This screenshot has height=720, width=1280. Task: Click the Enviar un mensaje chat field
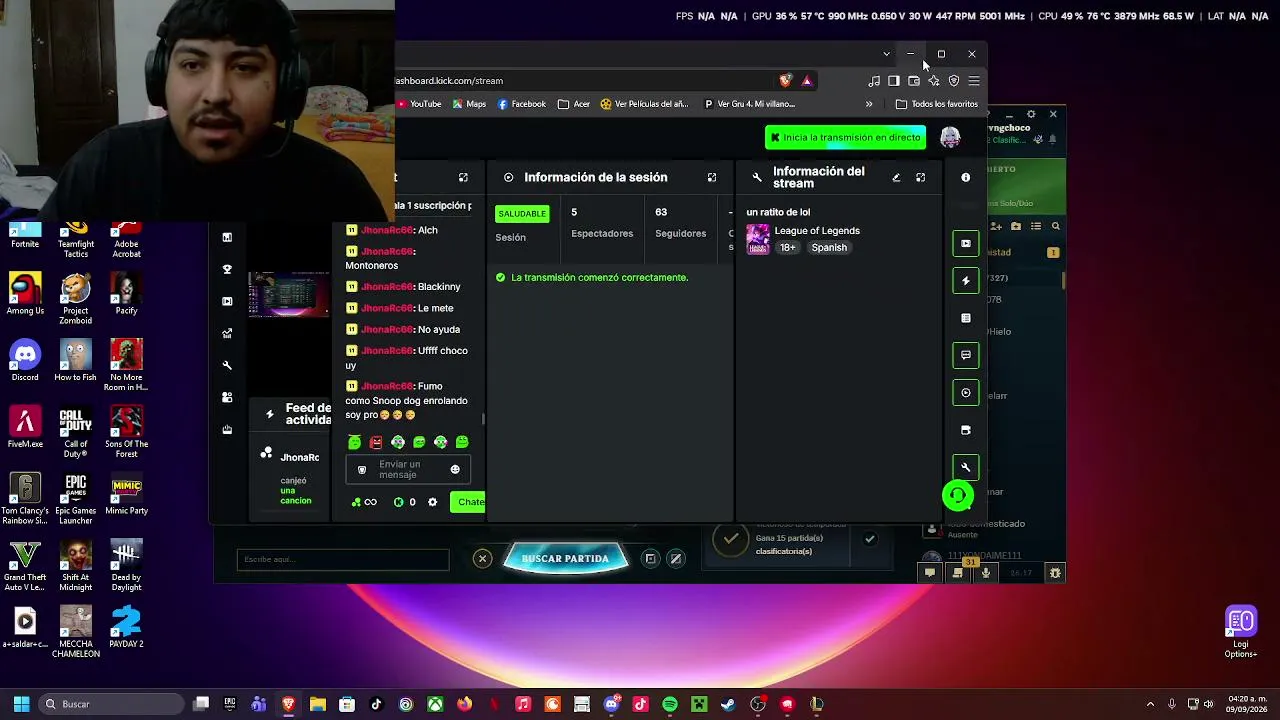408,470
